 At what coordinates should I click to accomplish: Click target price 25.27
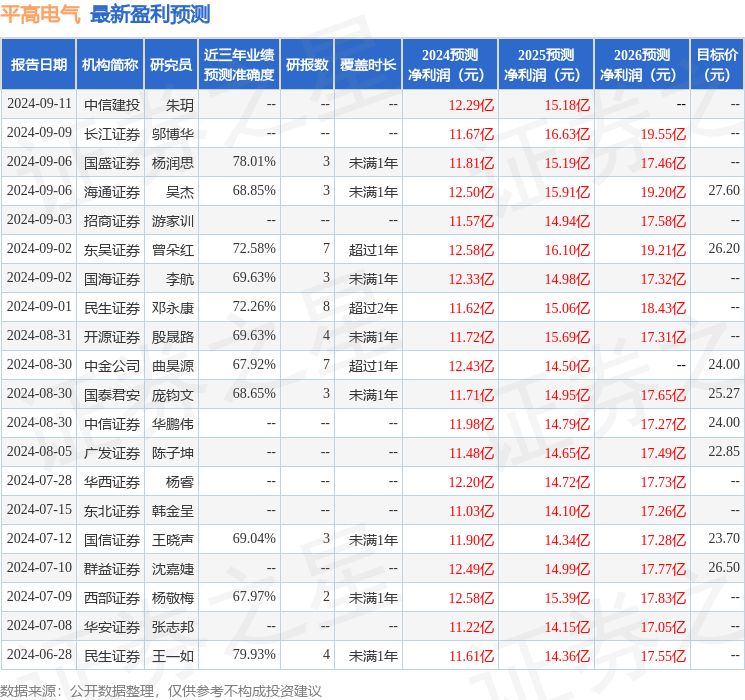tap(724, 393)
